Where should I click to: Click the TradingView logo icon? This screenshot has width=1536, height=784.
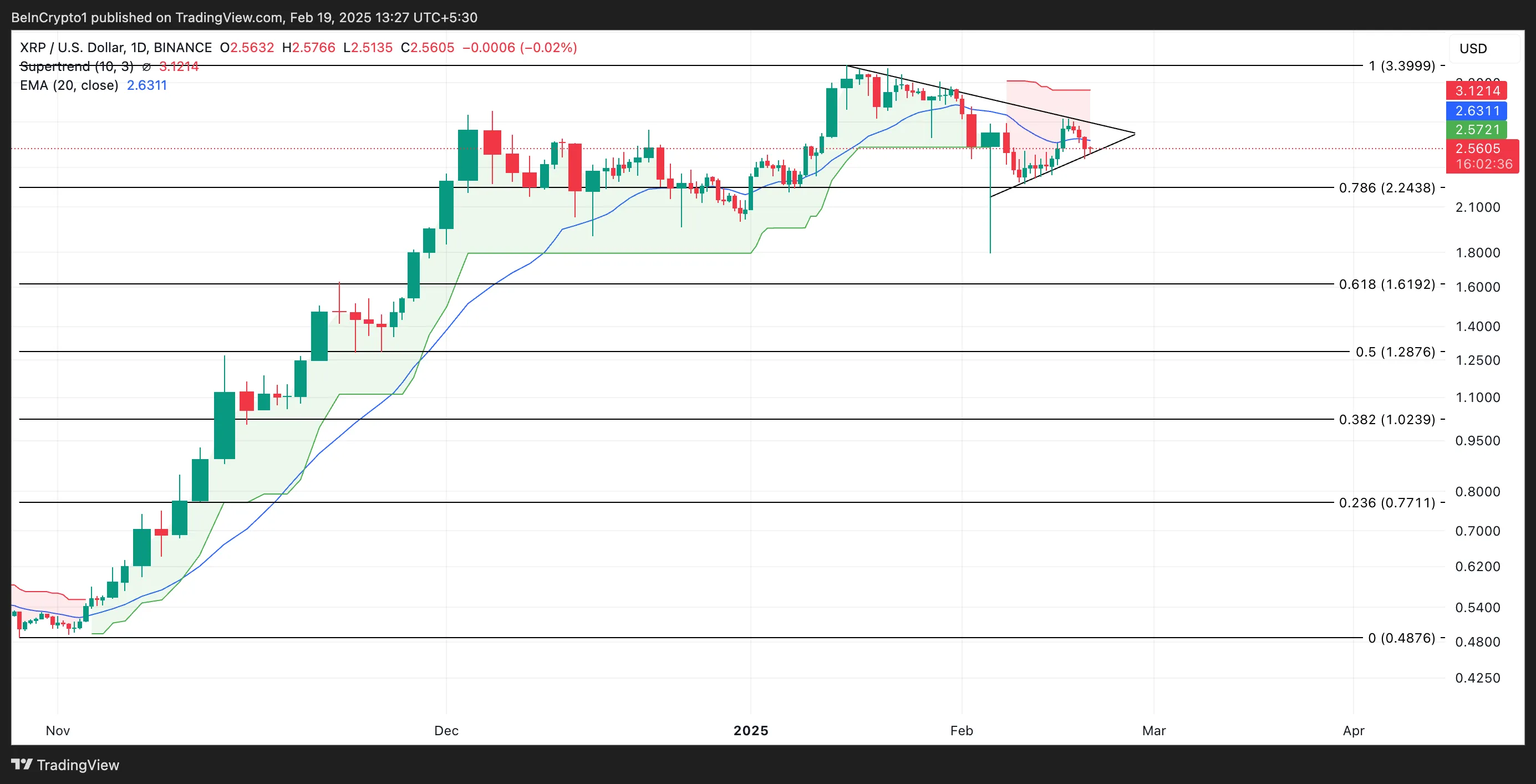coord(22,763)
